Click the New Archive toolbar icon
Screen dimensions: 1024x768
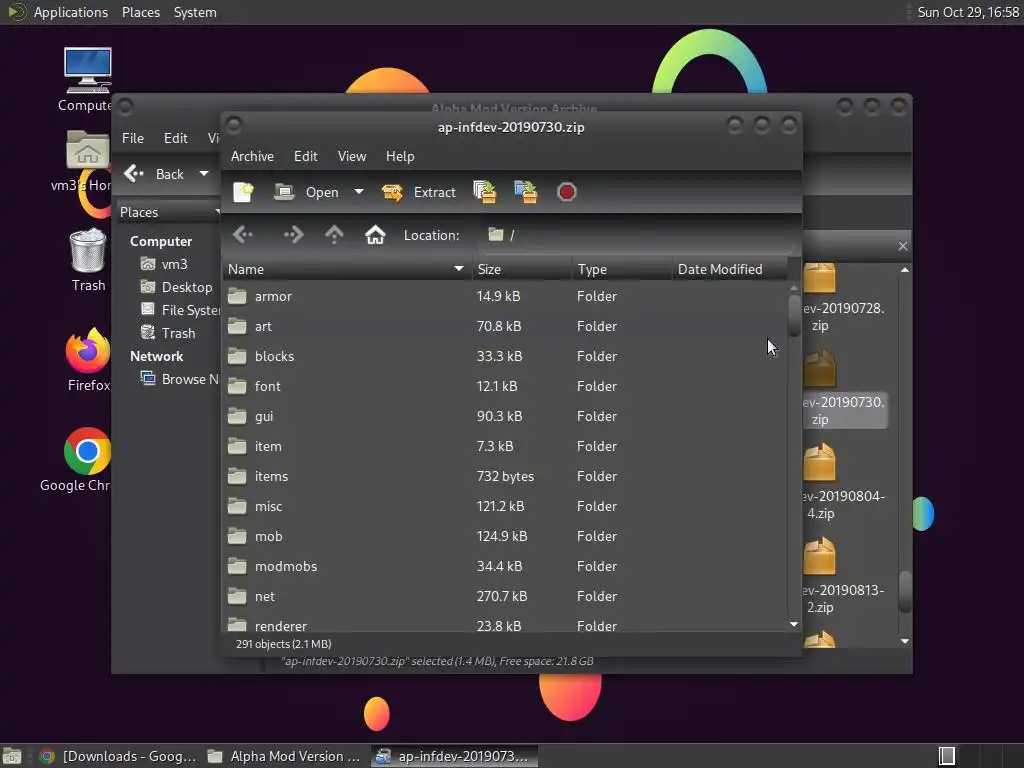click(x=243, y=192)
